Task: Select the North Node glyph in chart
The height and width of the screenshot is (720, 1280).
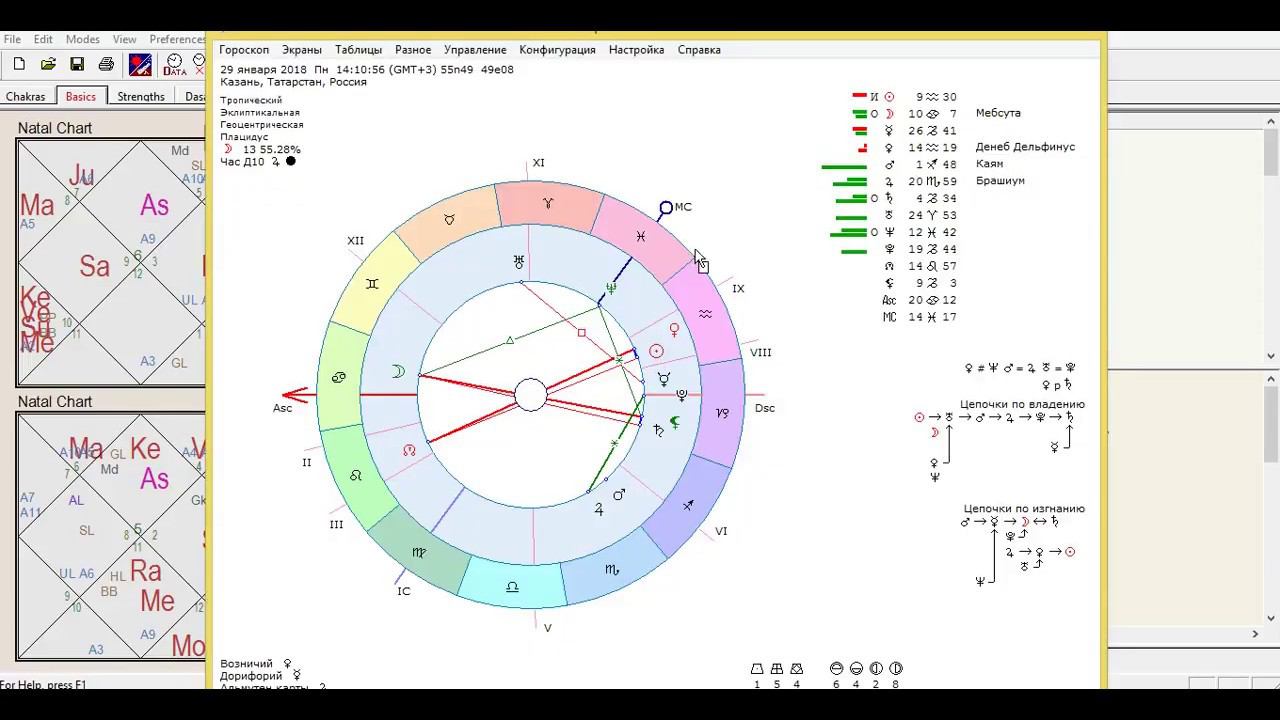Action: [409, 451]
